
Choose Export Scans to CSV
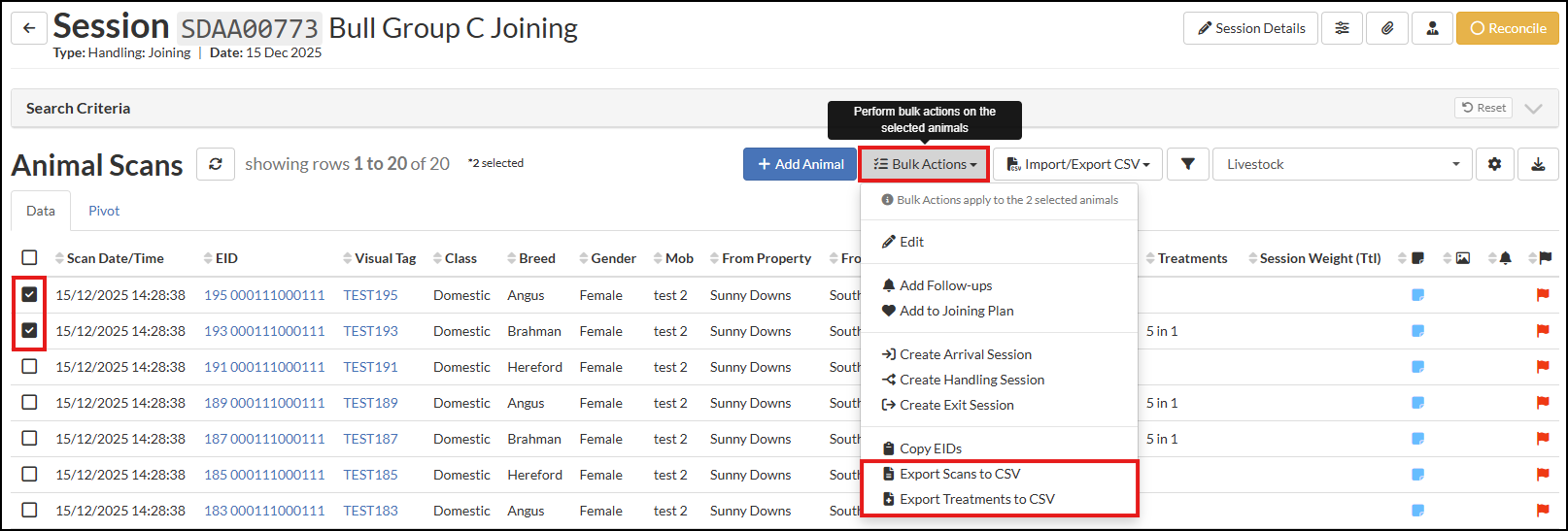pyautogui.click(x=1000, y=474)
